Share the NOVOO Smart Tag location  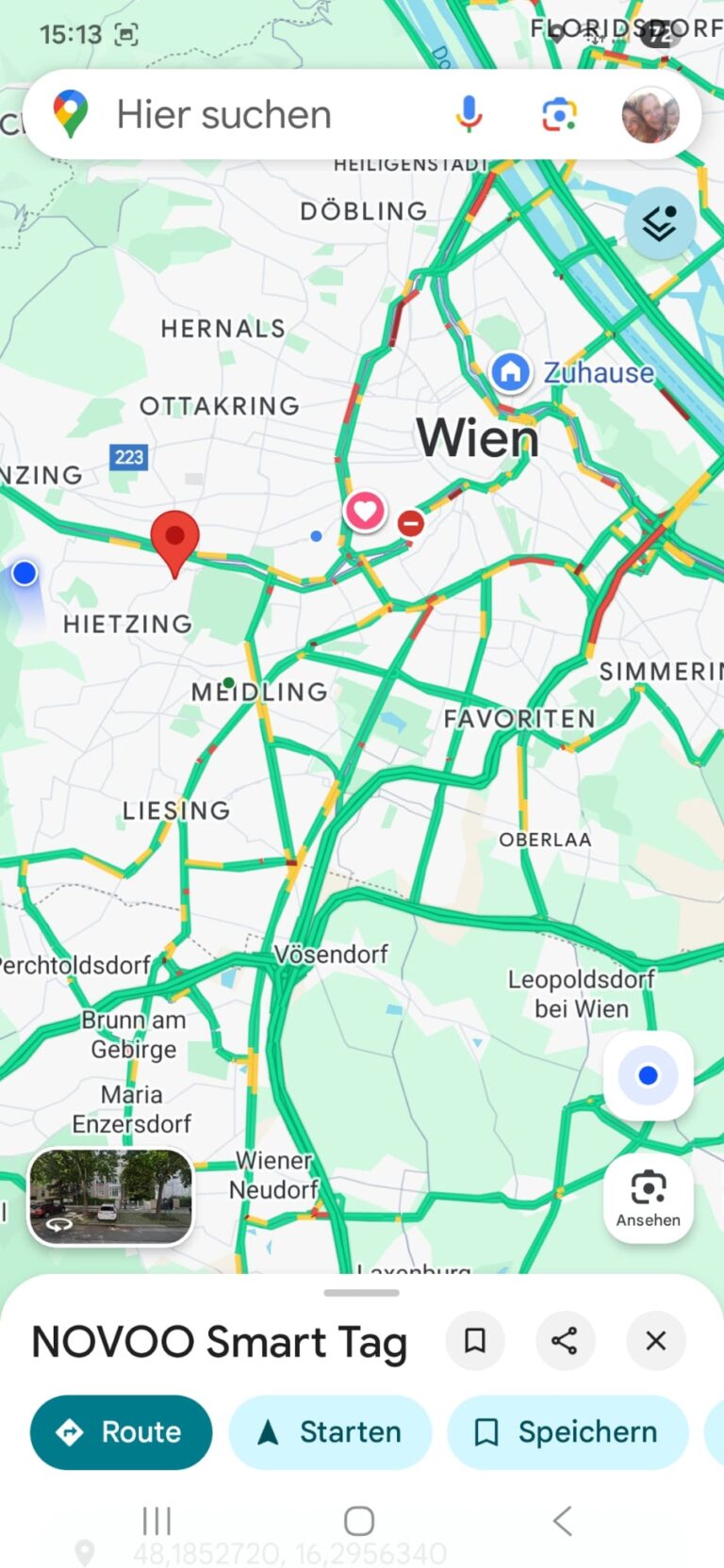[565, 1340]
